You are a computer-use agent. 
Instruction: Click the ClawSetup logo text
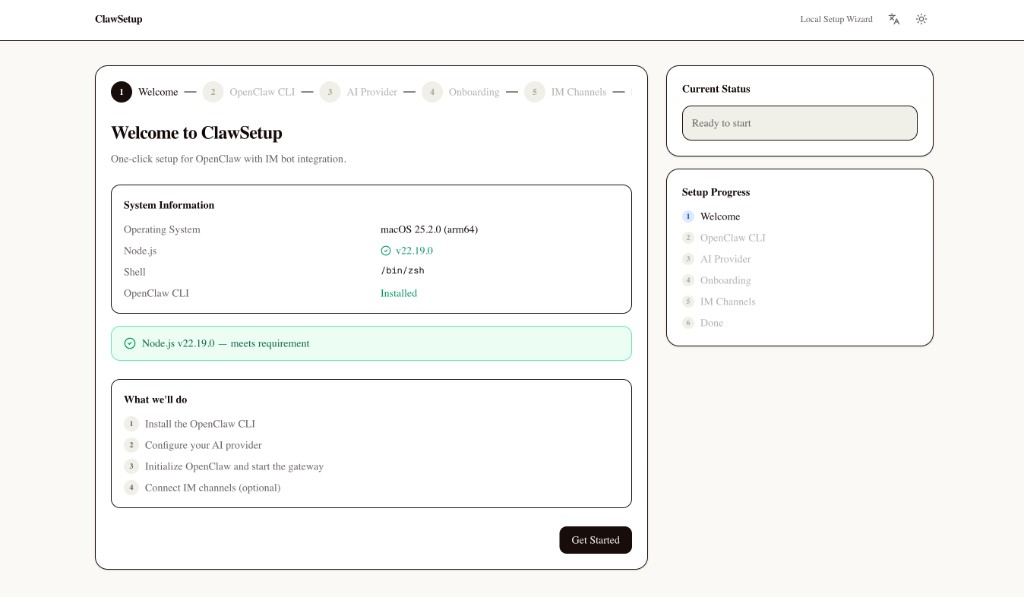[118, 19]
